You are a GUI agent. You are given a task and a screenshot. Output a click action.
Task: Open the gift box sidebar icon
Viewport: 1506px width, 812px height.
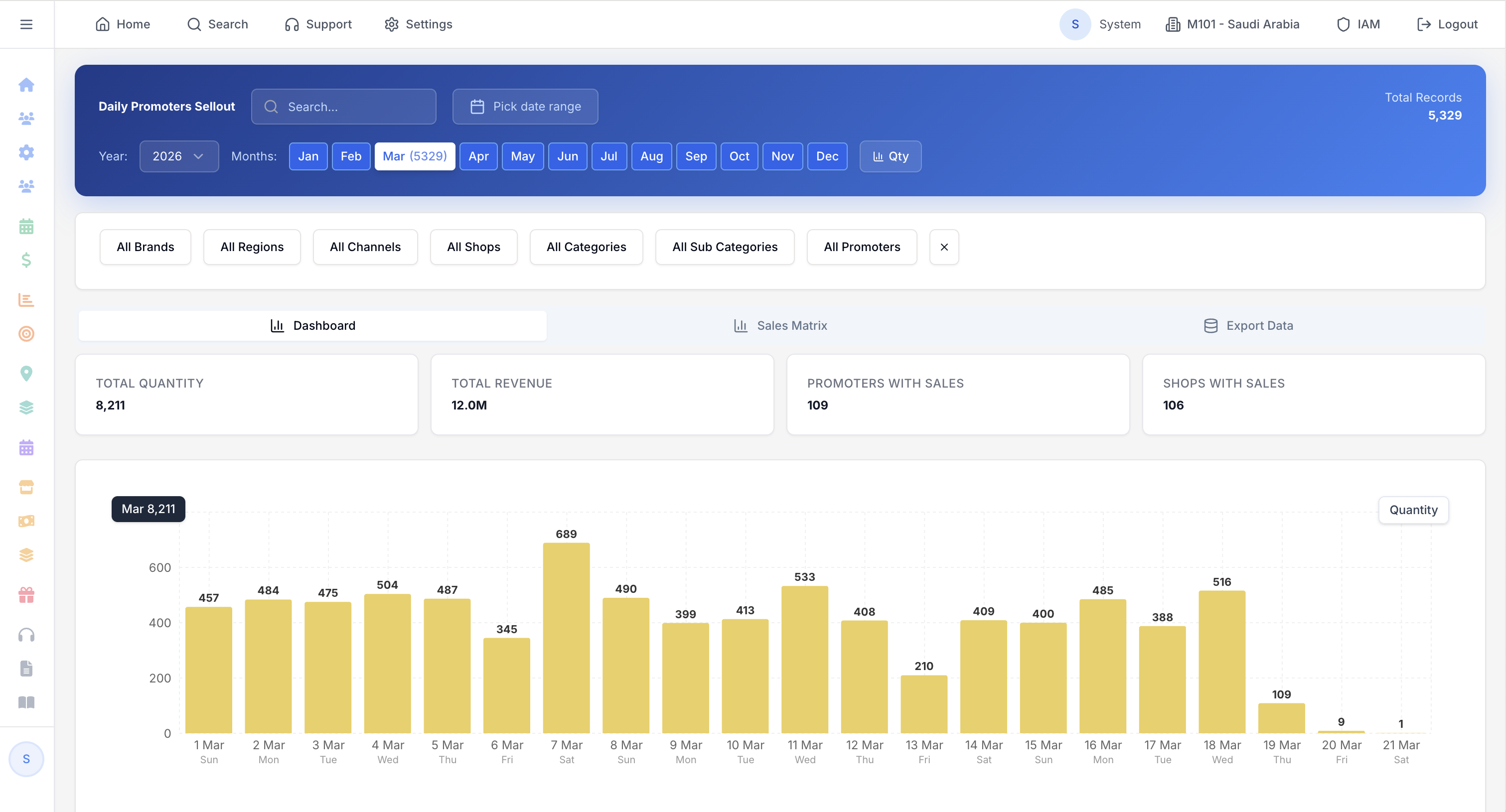click(x=26, y=595)
